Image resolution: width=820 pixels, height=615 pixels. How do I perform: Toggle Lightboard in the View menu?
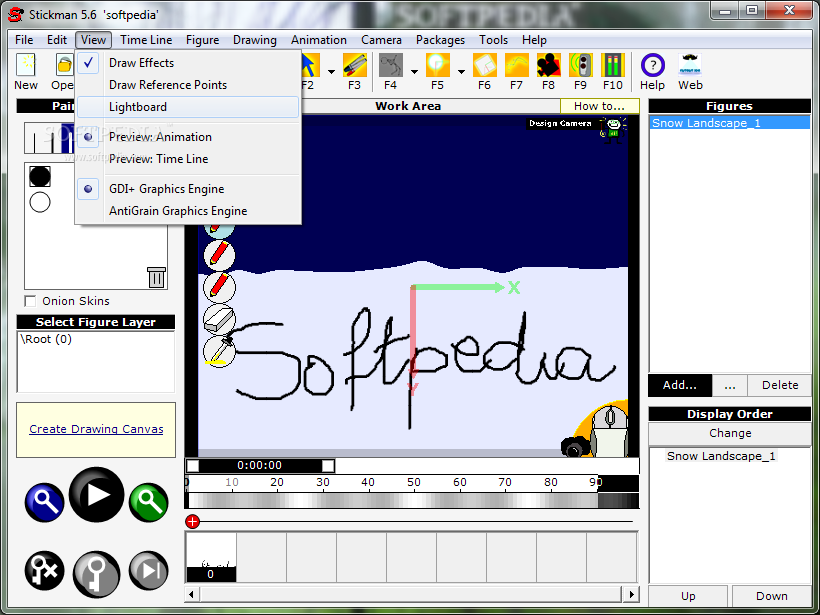pos(188,107)
